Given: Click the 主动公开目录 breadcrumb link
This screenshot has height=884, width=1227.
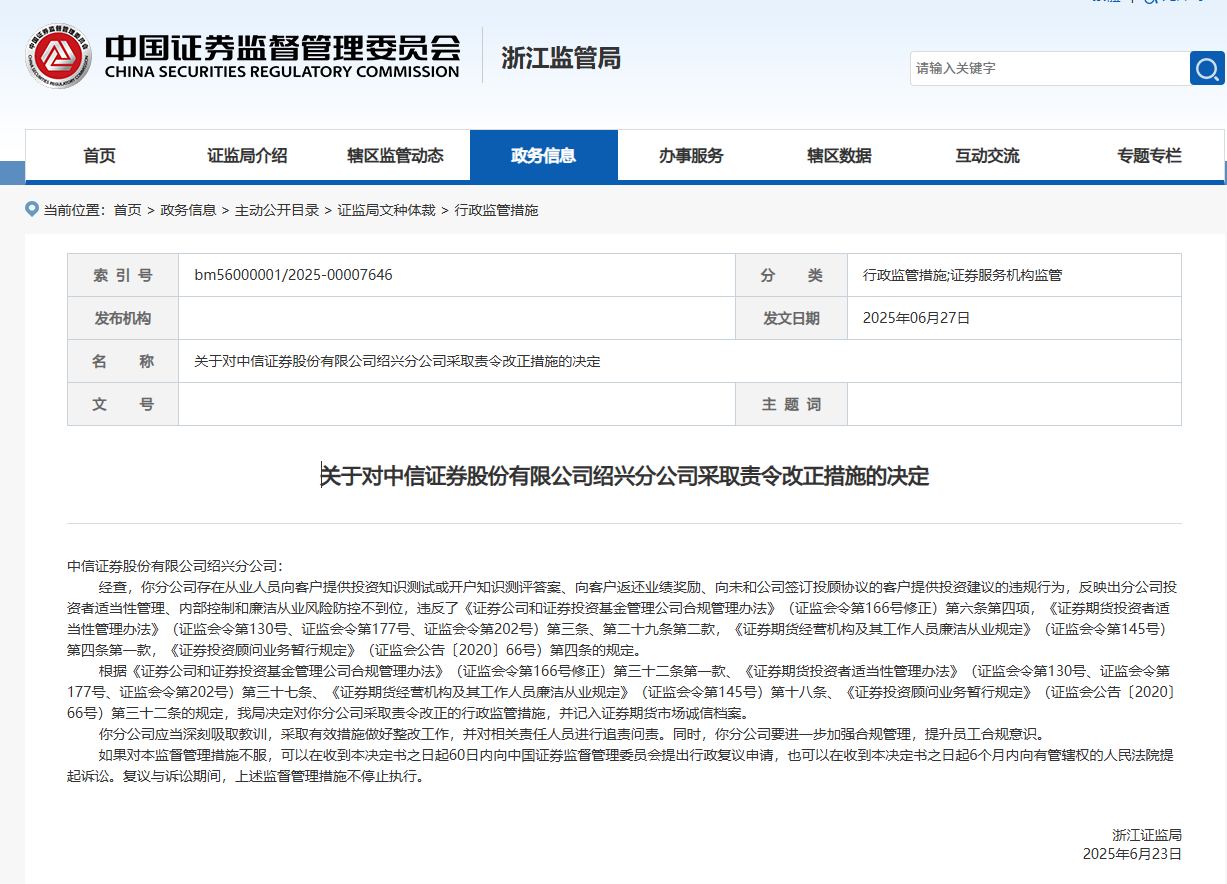Looking at the screenshot, I should tap(277, 210).
